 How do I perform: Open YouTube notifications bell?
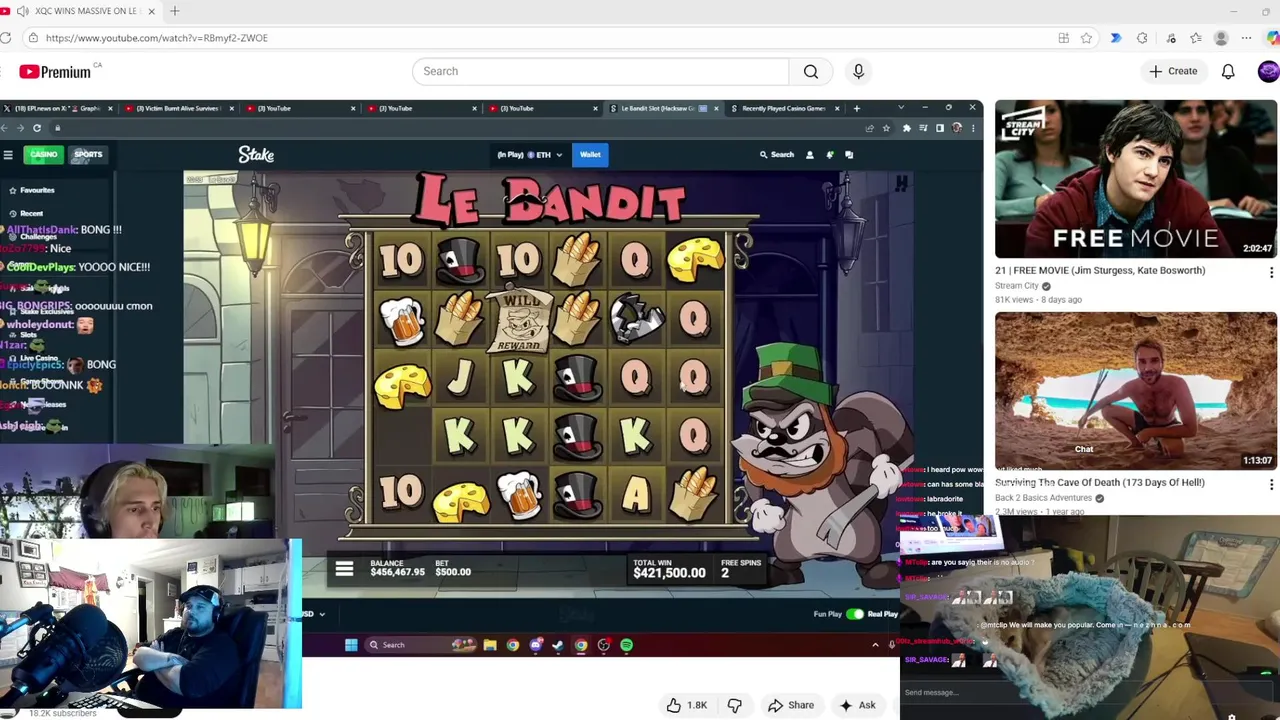pos(1228,71)
